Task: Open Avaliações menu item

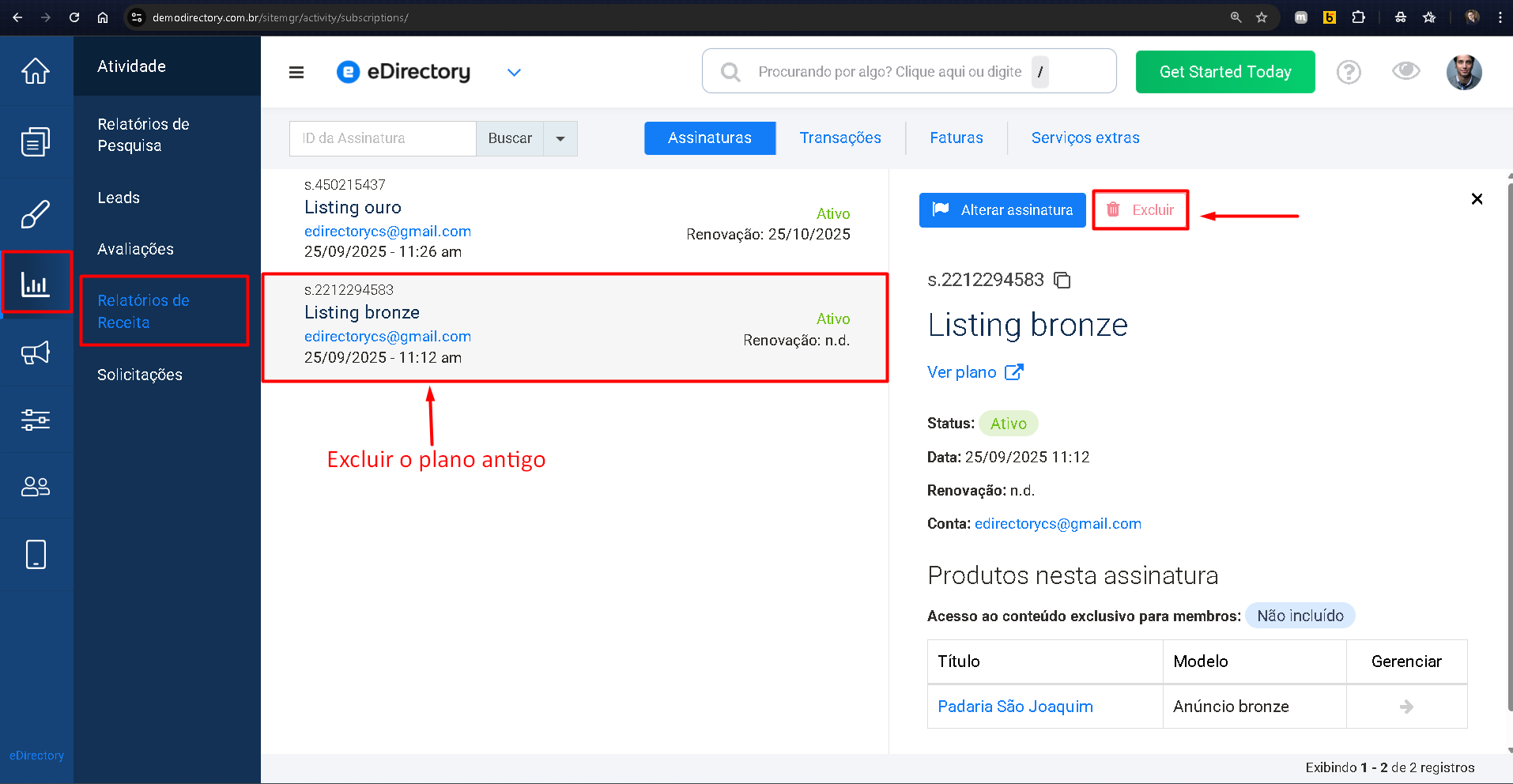Action: 135,249
